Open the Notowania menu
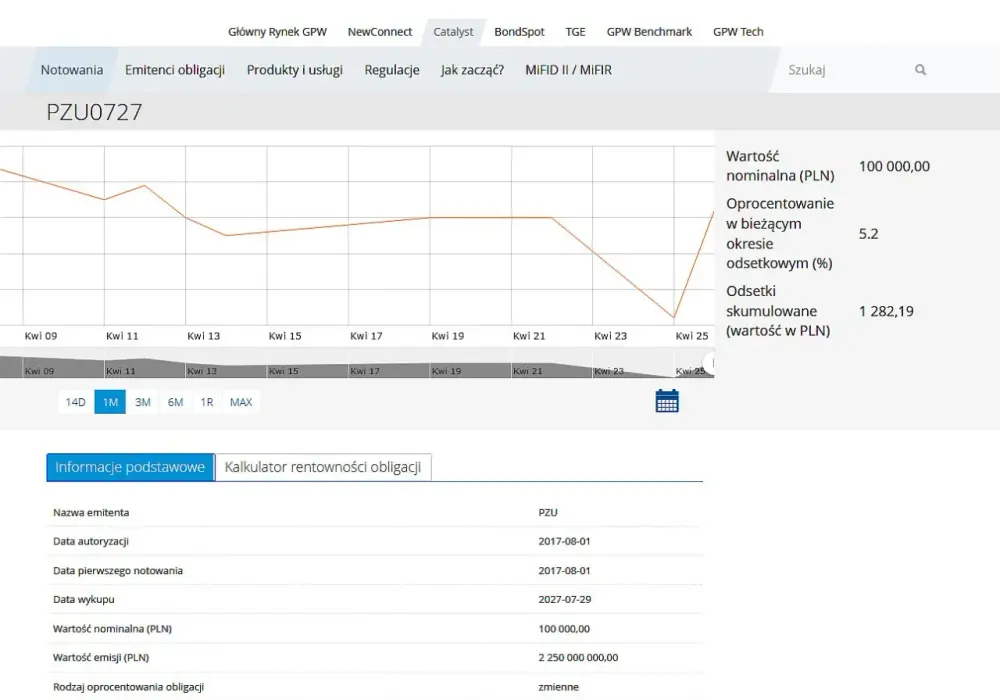The width and height of the screenshot is (1000, 700). 71,70
